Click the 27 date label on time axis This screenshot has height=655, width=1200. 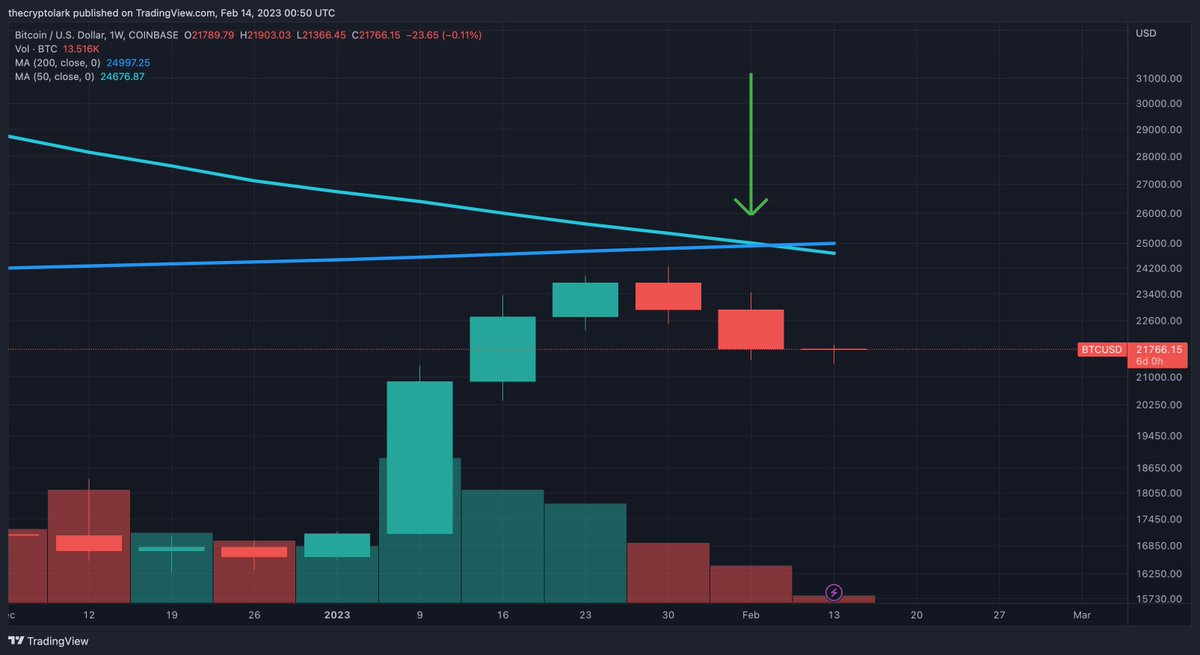click(x=999, y=616)
